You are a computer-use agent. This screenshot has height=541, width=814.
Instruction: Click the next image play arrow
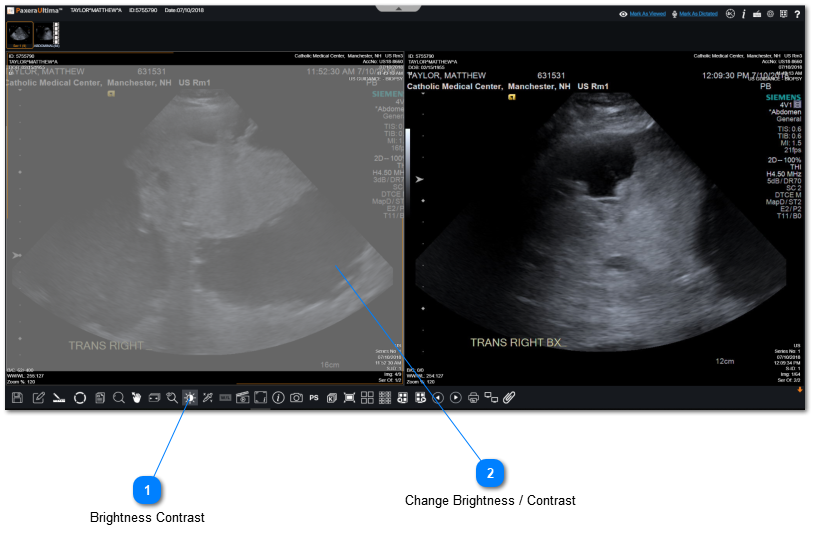(456, 398)
